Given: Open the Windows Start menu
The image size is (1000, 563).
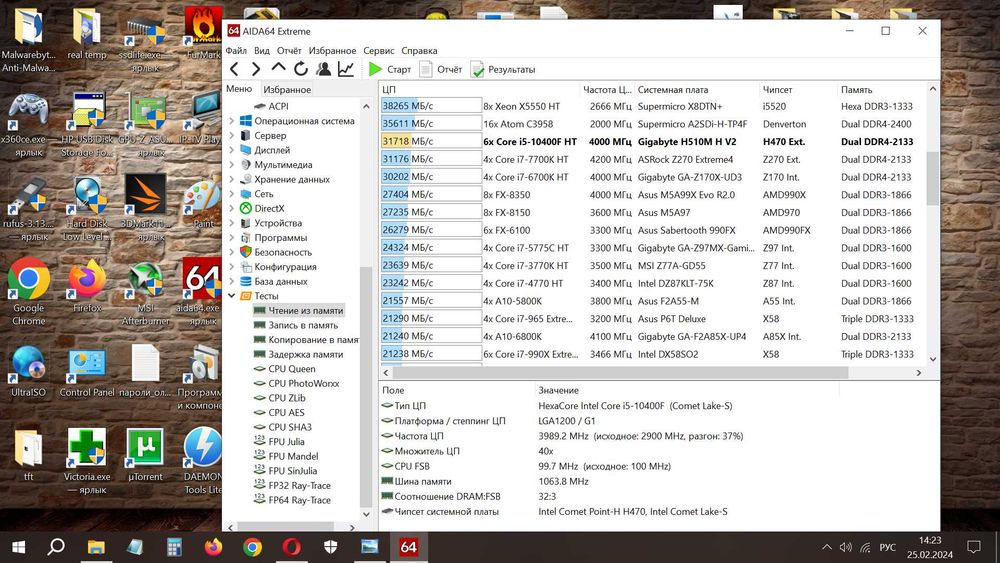Looking at the screenshot, I should pyautogui.click(x=18, y=547).
